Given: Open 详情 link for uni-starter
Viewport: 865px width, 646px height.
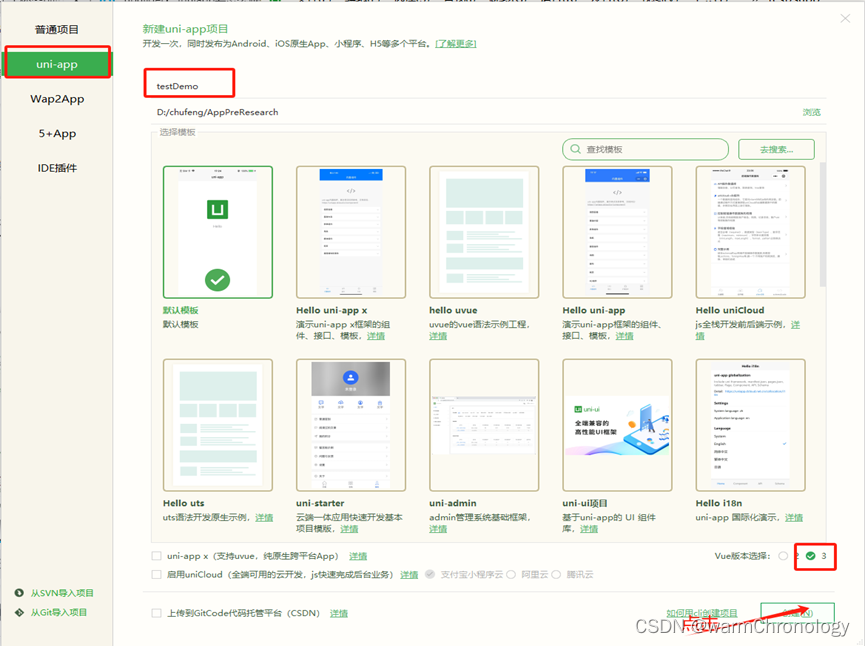Looking at the screenshot, I should [x=349, y=529].
